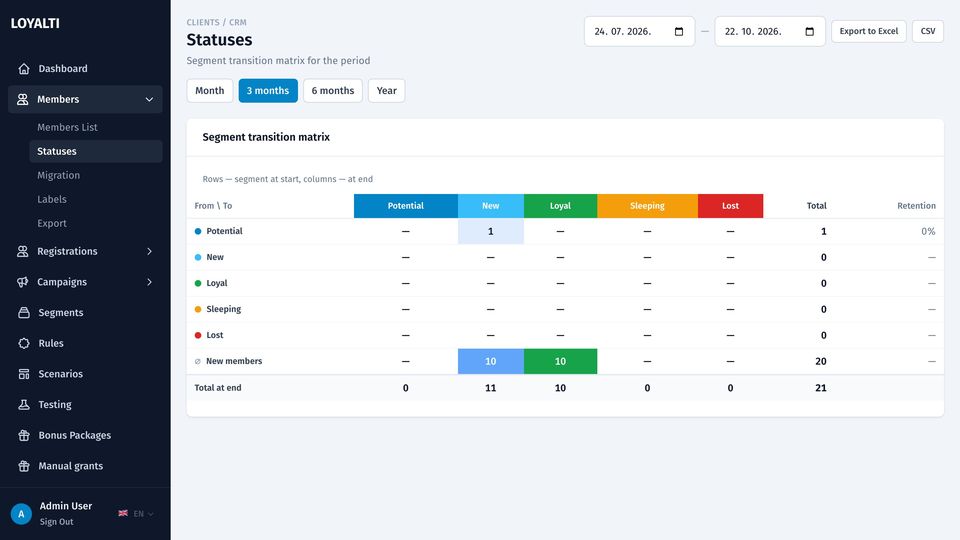Open Members List page

[x=67, y=127]
